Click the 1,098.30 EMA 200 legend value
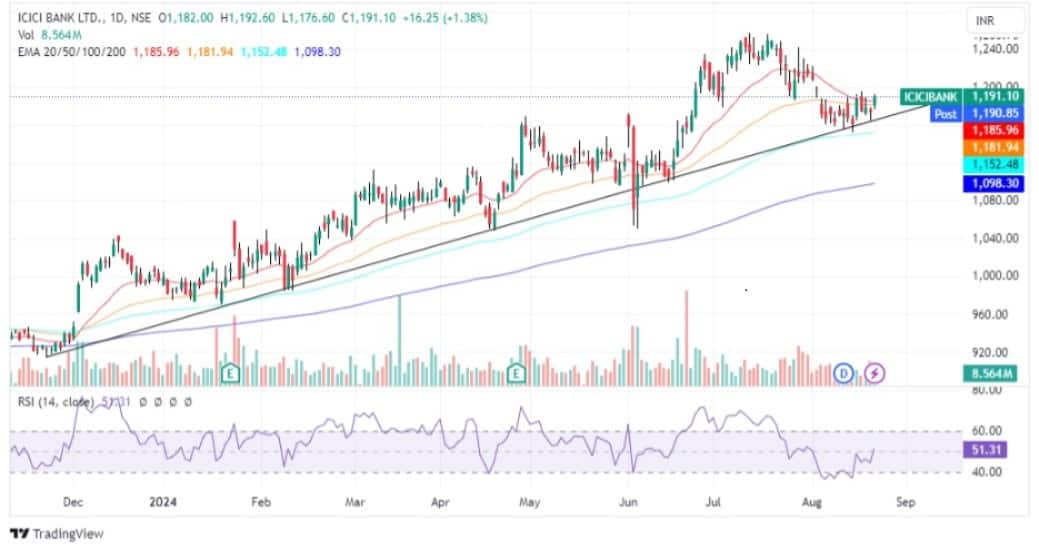 [x=317, y=52]
